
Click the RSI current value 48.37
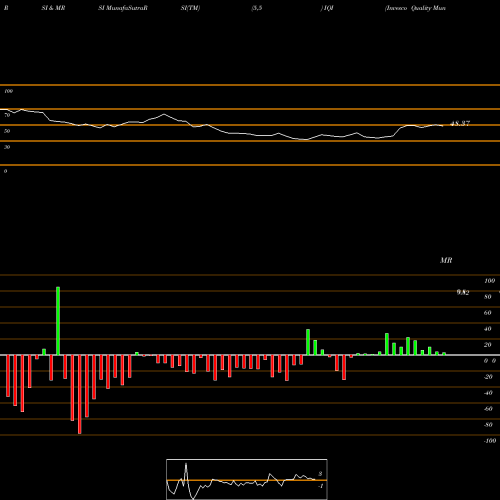coord(460,123)
